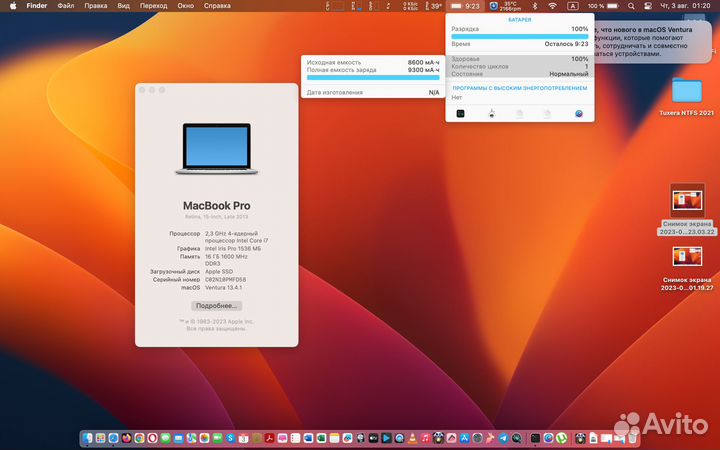Switch the keyboard input source indicator
The width and height of the screenshot is (720, 450).
pyautogui.click(x=573, y=6)
